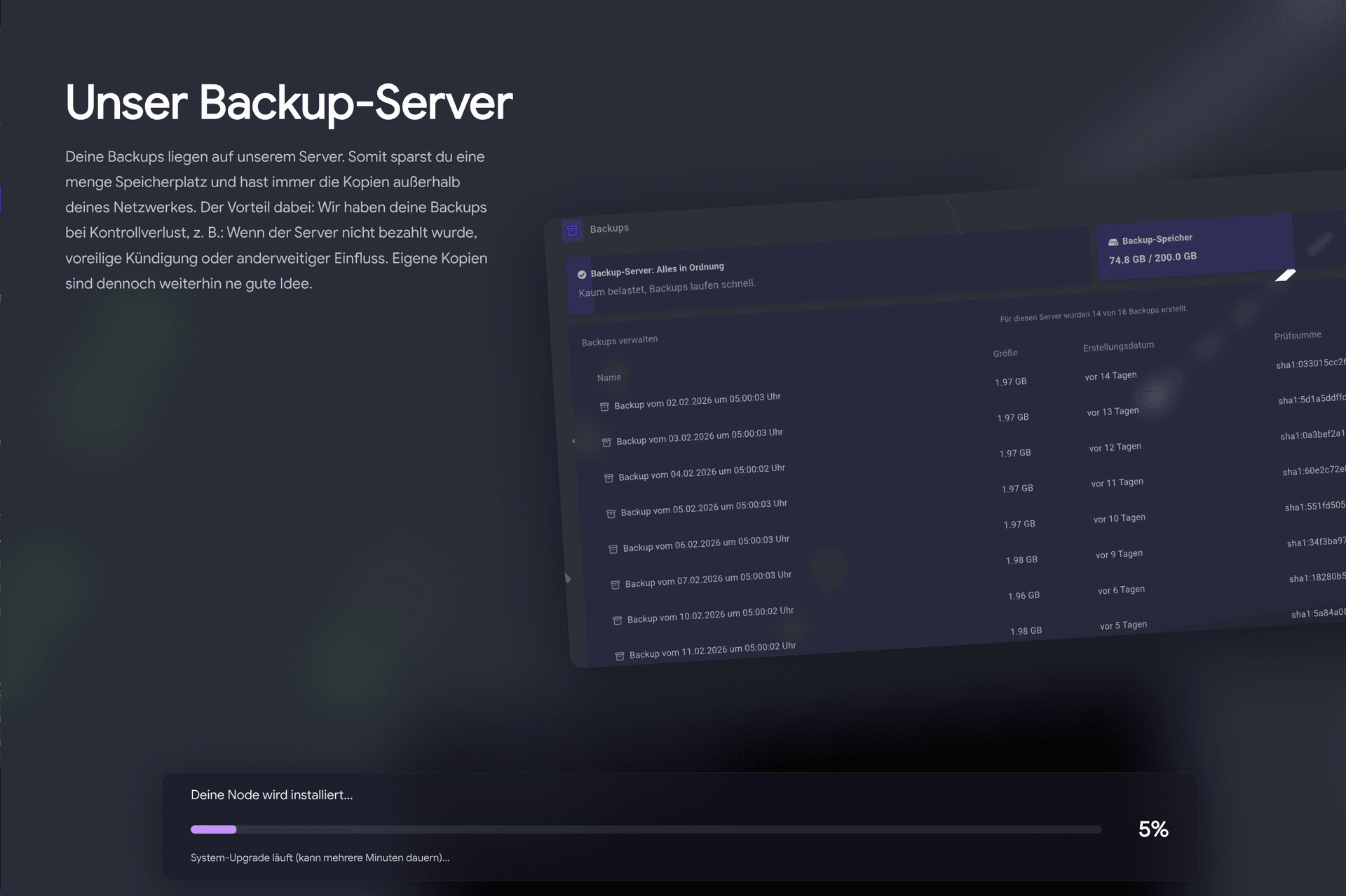The width and height of the screenshot is (1346, 896).
Task: Click the 1.97 GB size in "vor 14 Tagen" row
Action: pos(1010,381)
